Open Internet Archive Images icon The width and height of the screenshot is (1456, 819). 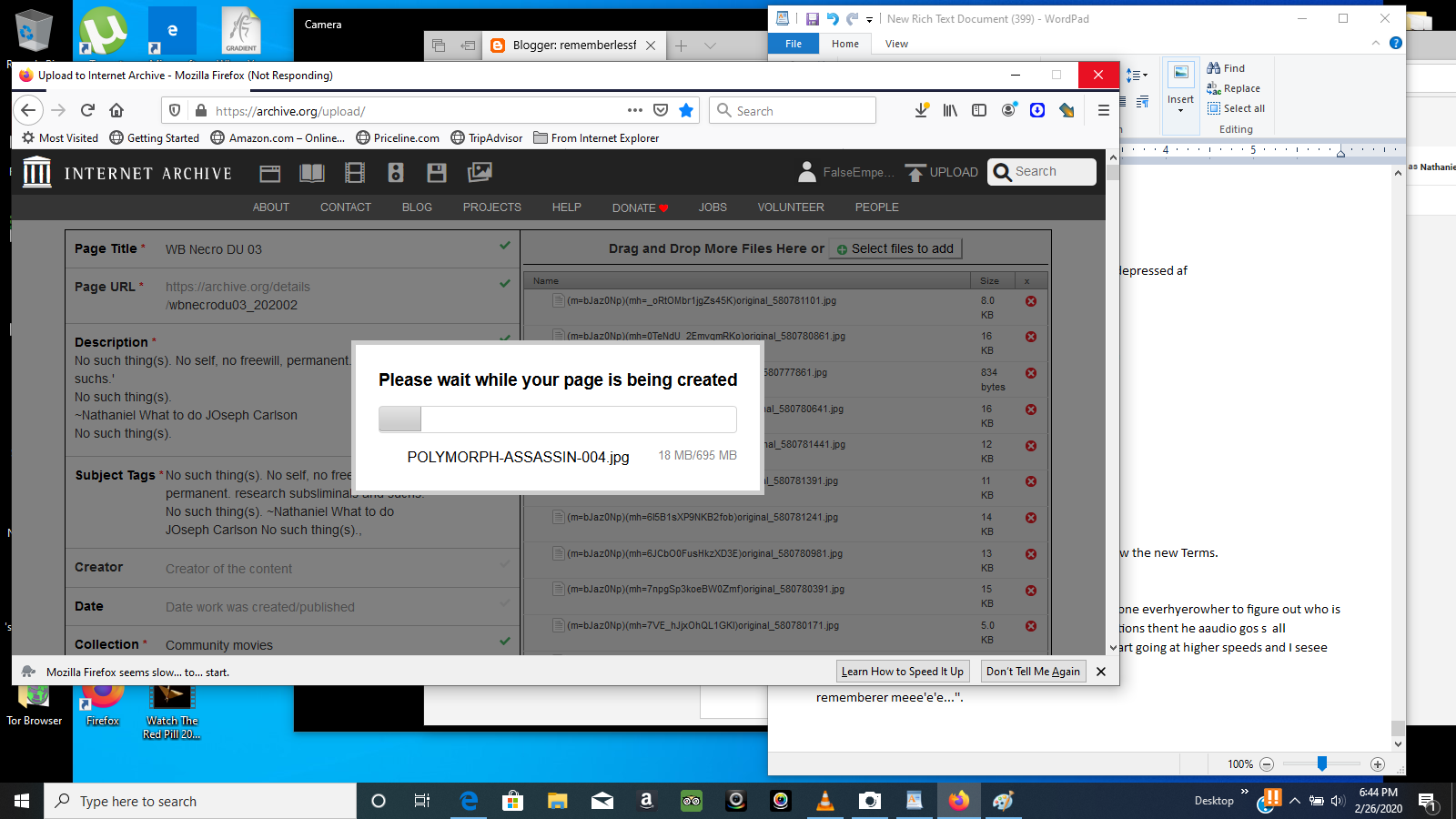[x=480, y=172]
